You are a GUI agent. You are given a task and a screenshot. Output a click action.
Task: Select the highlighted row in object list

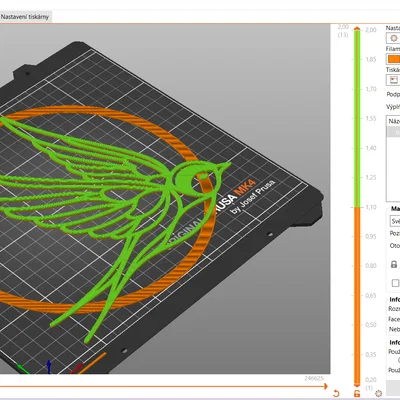pos(393,132)
